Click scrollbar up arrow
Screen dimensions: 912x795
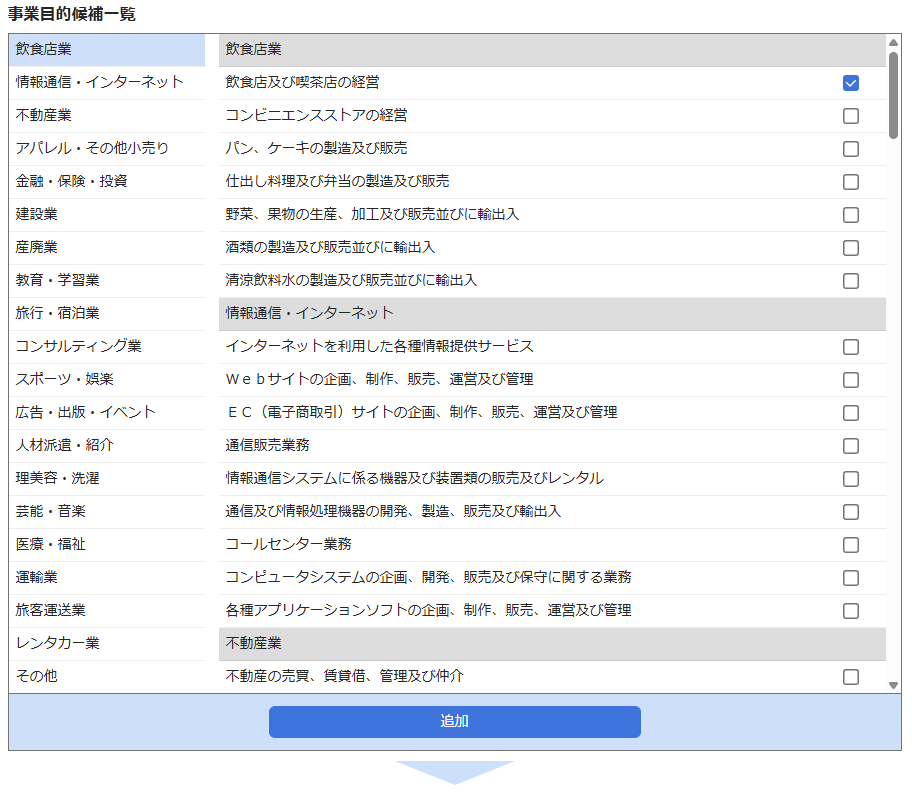click(x=893, y=43)
